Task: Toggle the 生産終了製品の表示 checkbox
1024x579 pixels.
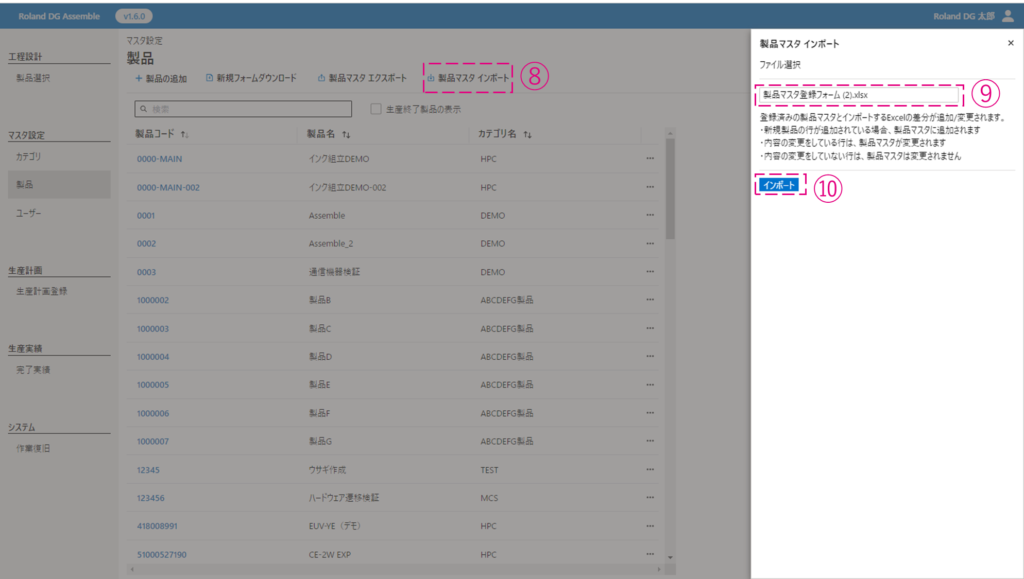Action: pyautogui.click(x=376, y=109)
